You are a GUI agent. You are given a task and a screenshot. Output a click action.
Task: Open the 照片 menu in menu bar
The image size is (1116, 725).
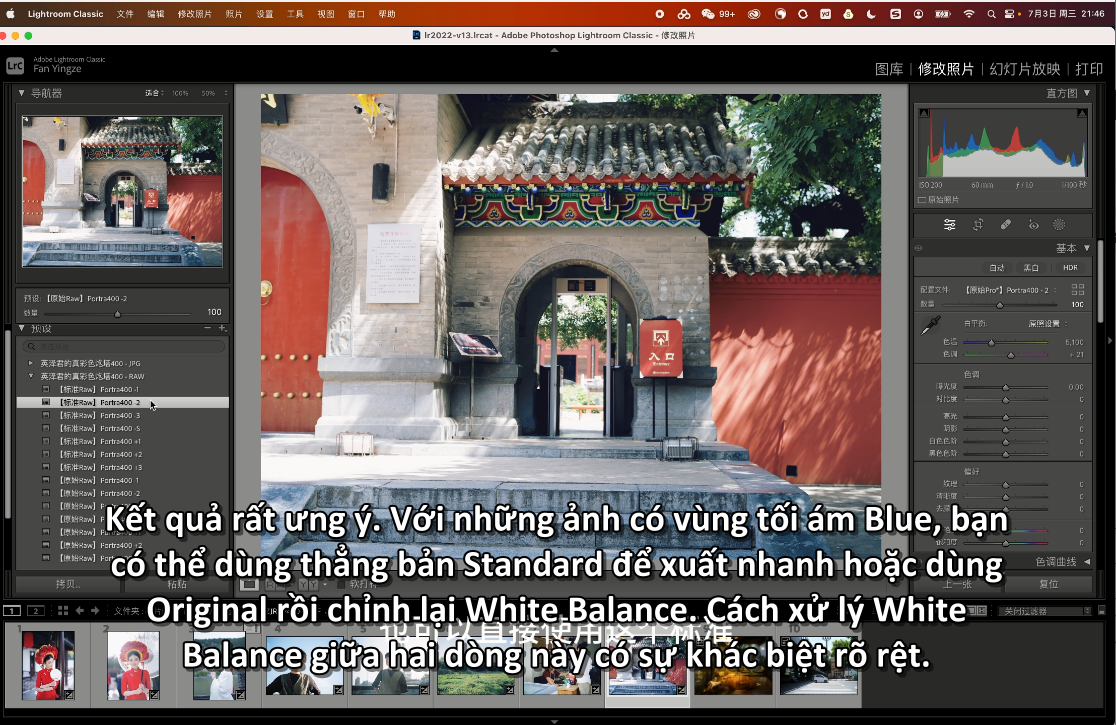[x=233, y=14]
